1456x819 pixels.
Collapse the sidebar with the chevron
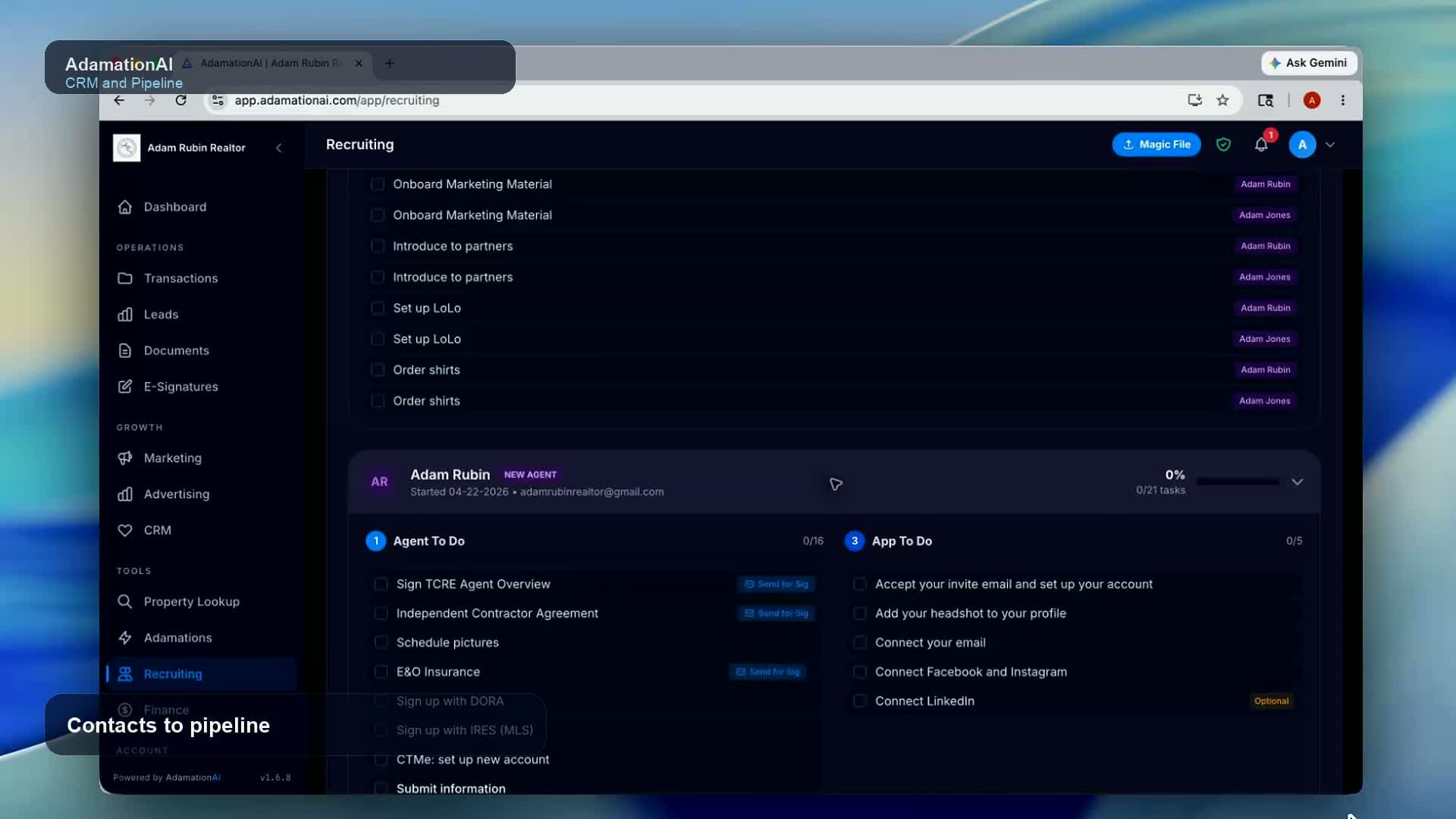click(x=278, y=148)
